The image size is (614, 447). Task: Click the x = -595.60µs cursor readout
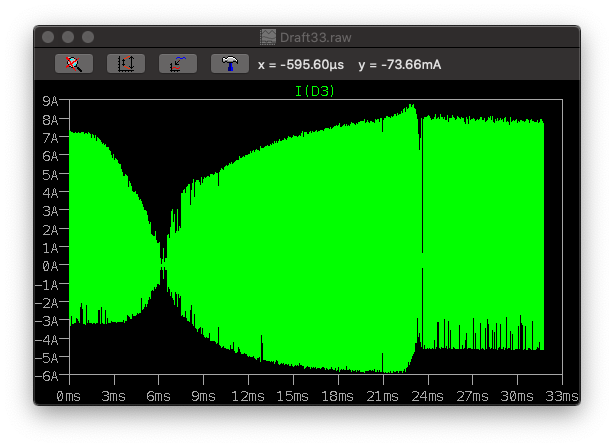point(301,65)
